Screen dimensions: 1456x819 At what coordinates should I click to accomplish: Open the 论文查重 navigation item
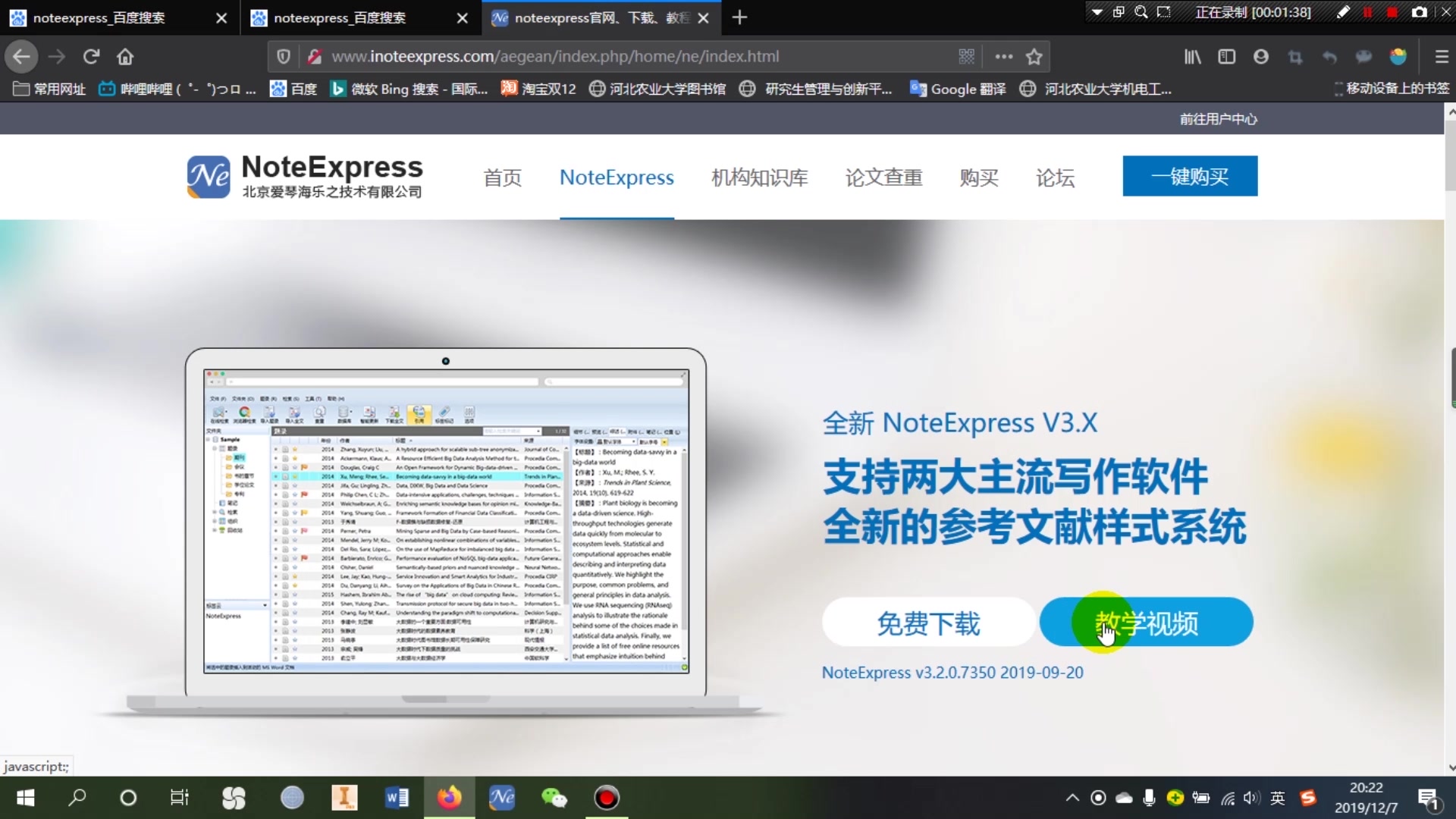click(883, 177)
